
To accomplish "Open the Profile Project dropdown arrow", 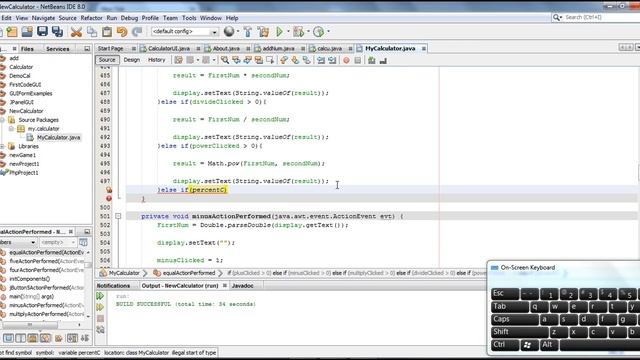I will 328,31.
